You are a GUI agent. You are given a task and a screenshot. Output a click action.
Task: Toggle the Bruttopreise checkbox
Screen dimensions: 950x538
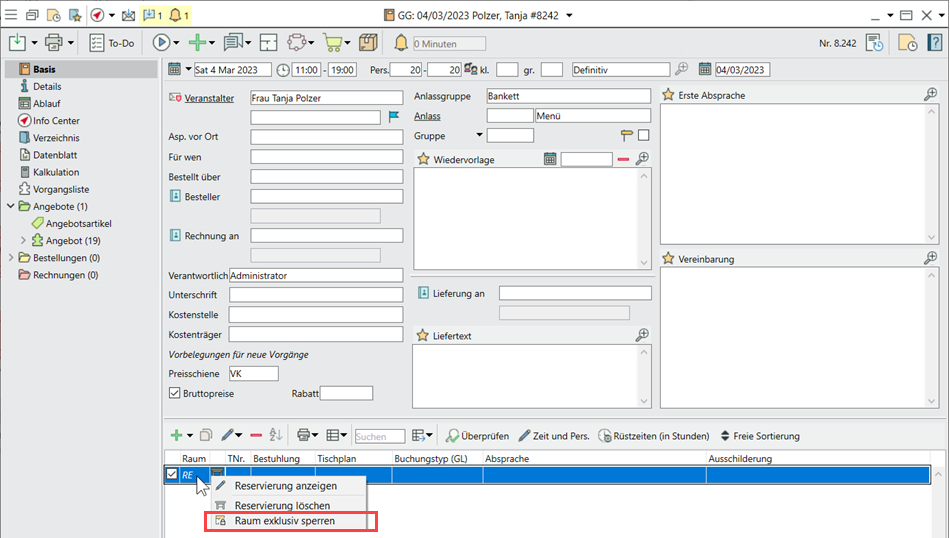coord(175,393)
